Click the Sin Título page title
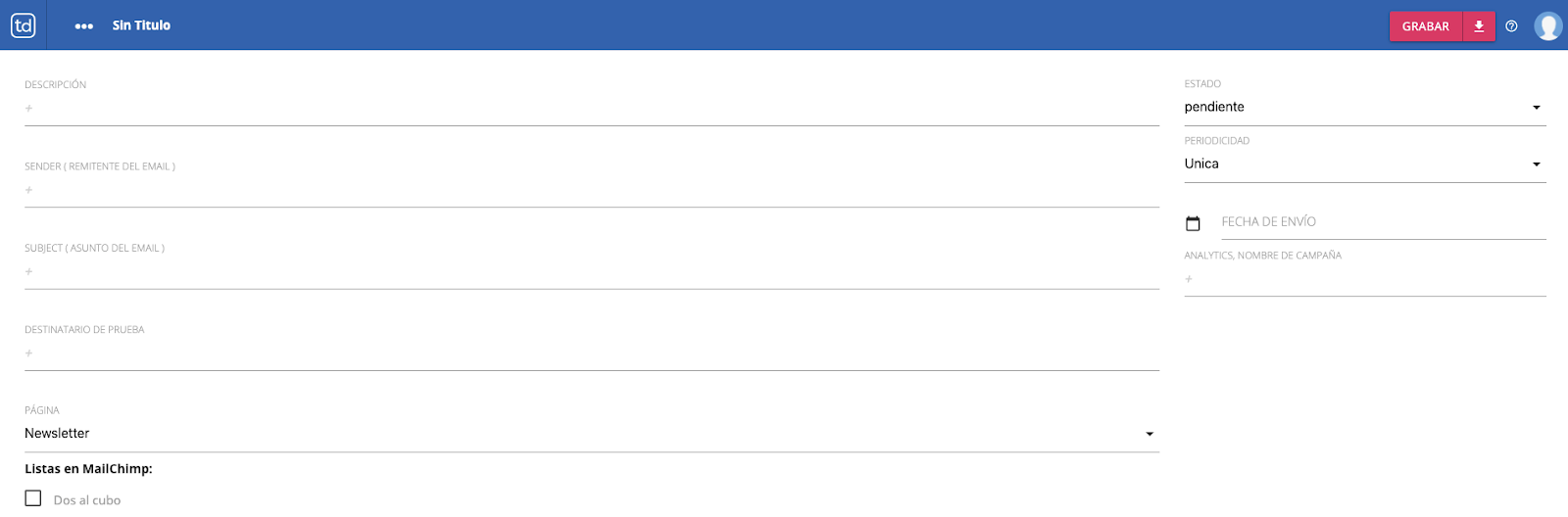Viewport: 1568px width, 517px height. pos(141,25)
